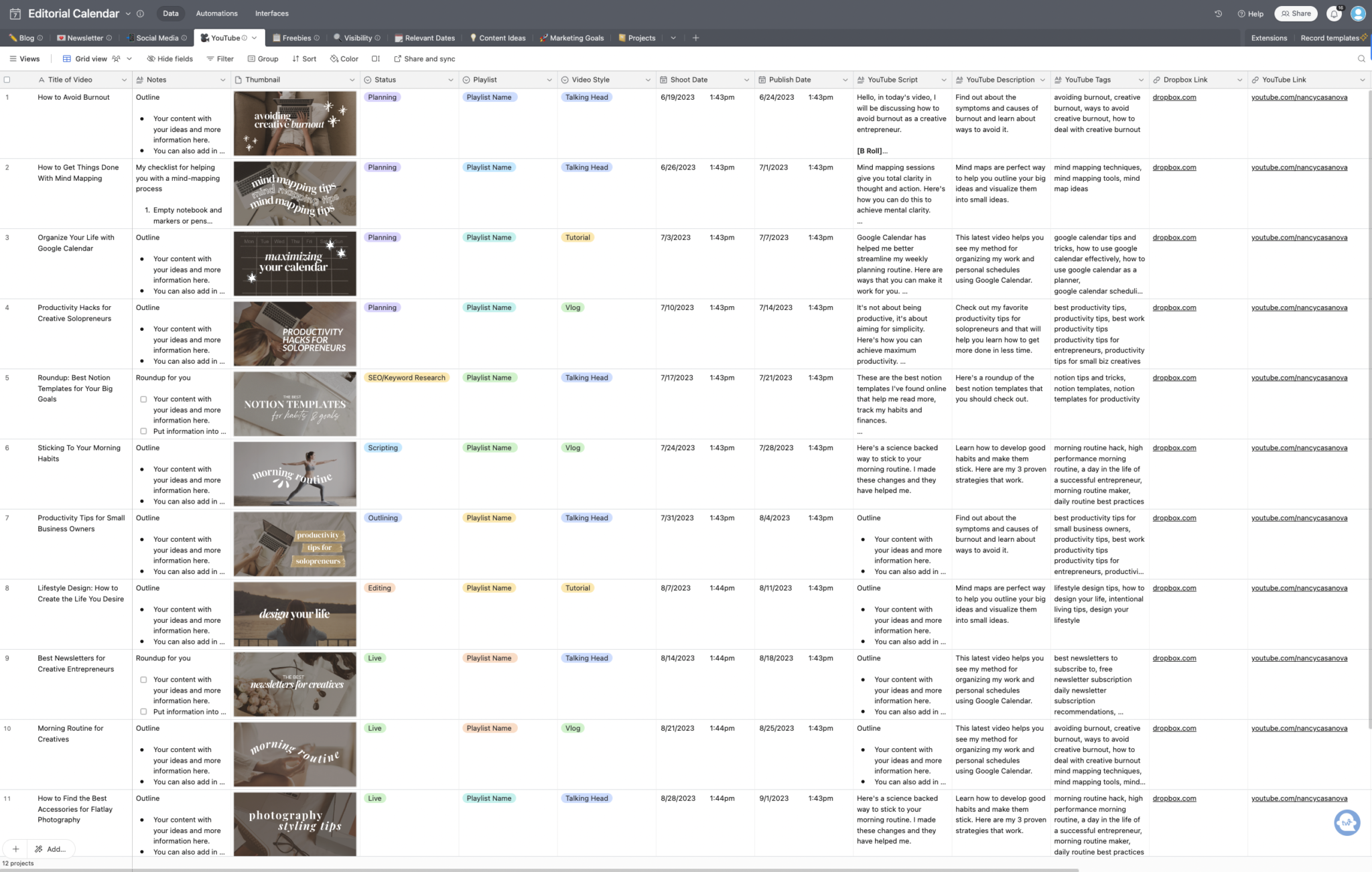Open Sort option
Viewport: 1372px width, 872px height.
tap(304, 59)
